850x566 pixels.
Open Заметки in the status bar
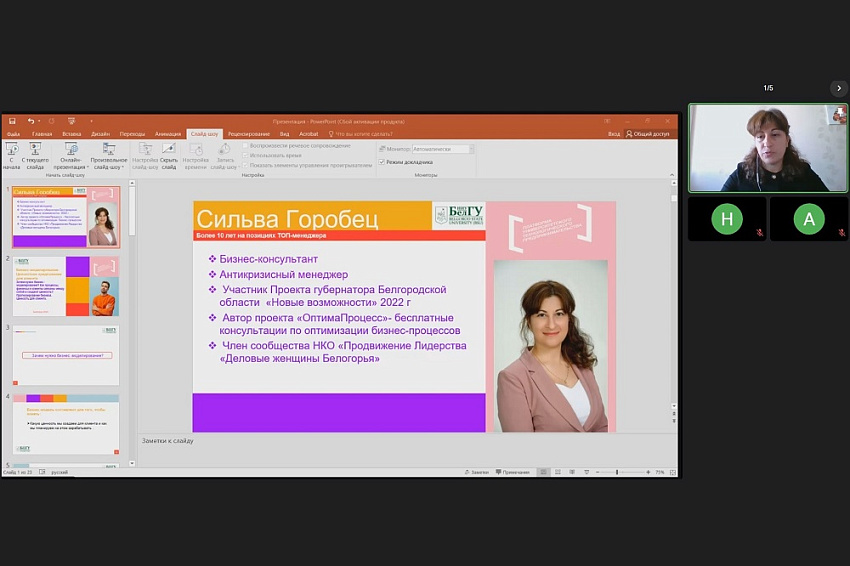478,472
